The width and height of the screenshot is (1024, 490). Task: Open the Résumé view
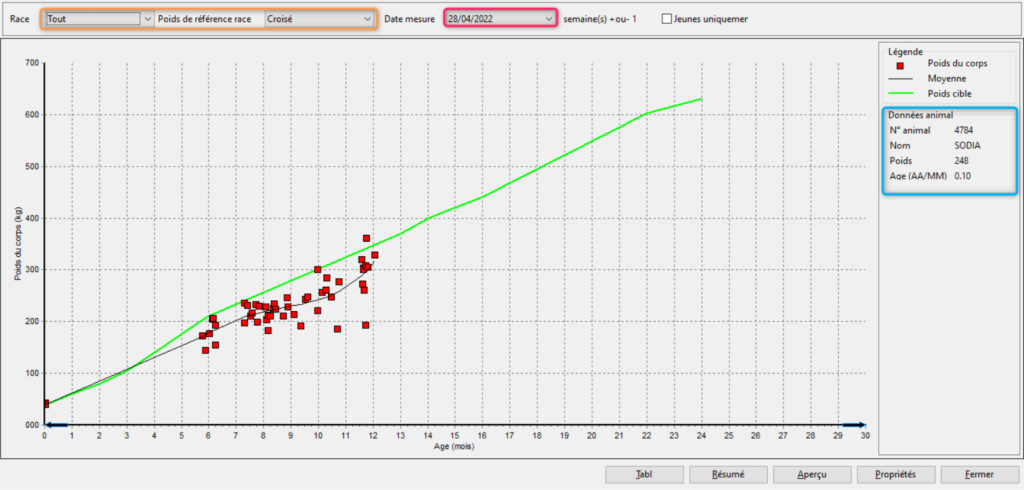click(728, 474)
